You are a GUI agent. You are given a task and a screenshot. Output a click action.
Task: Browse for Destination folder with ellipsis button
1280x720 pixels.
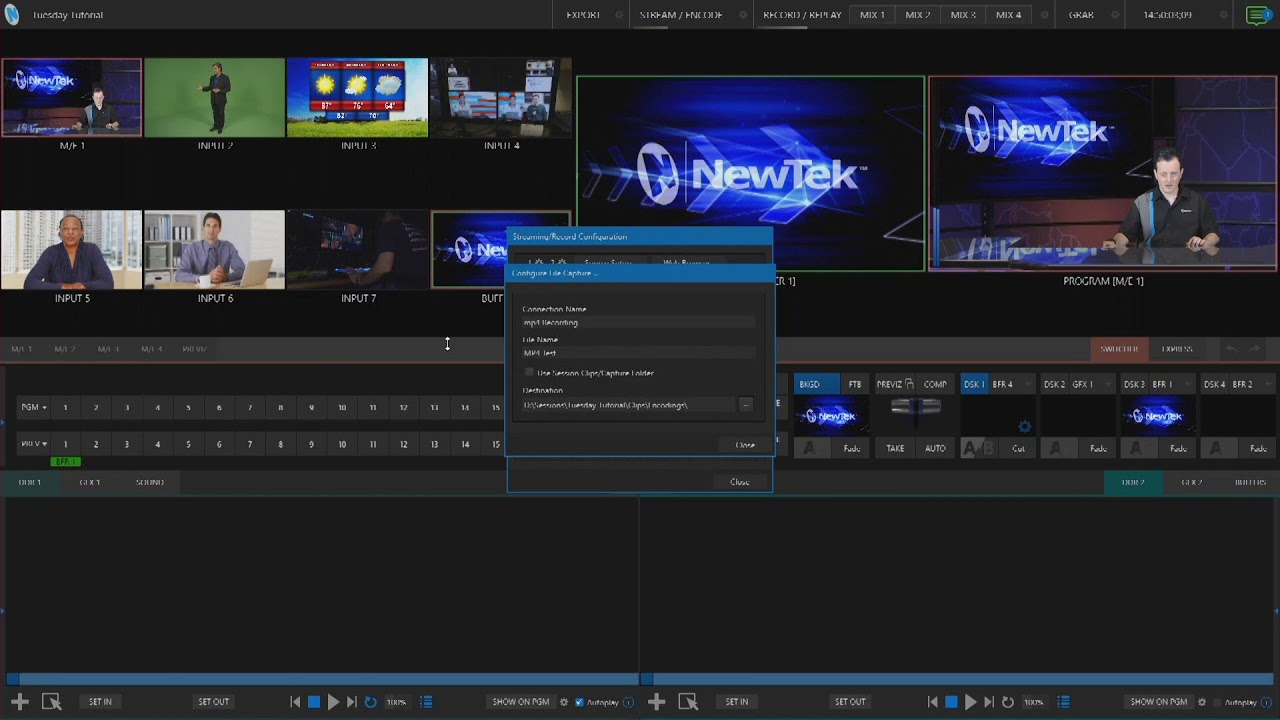(x=745, y=405)
